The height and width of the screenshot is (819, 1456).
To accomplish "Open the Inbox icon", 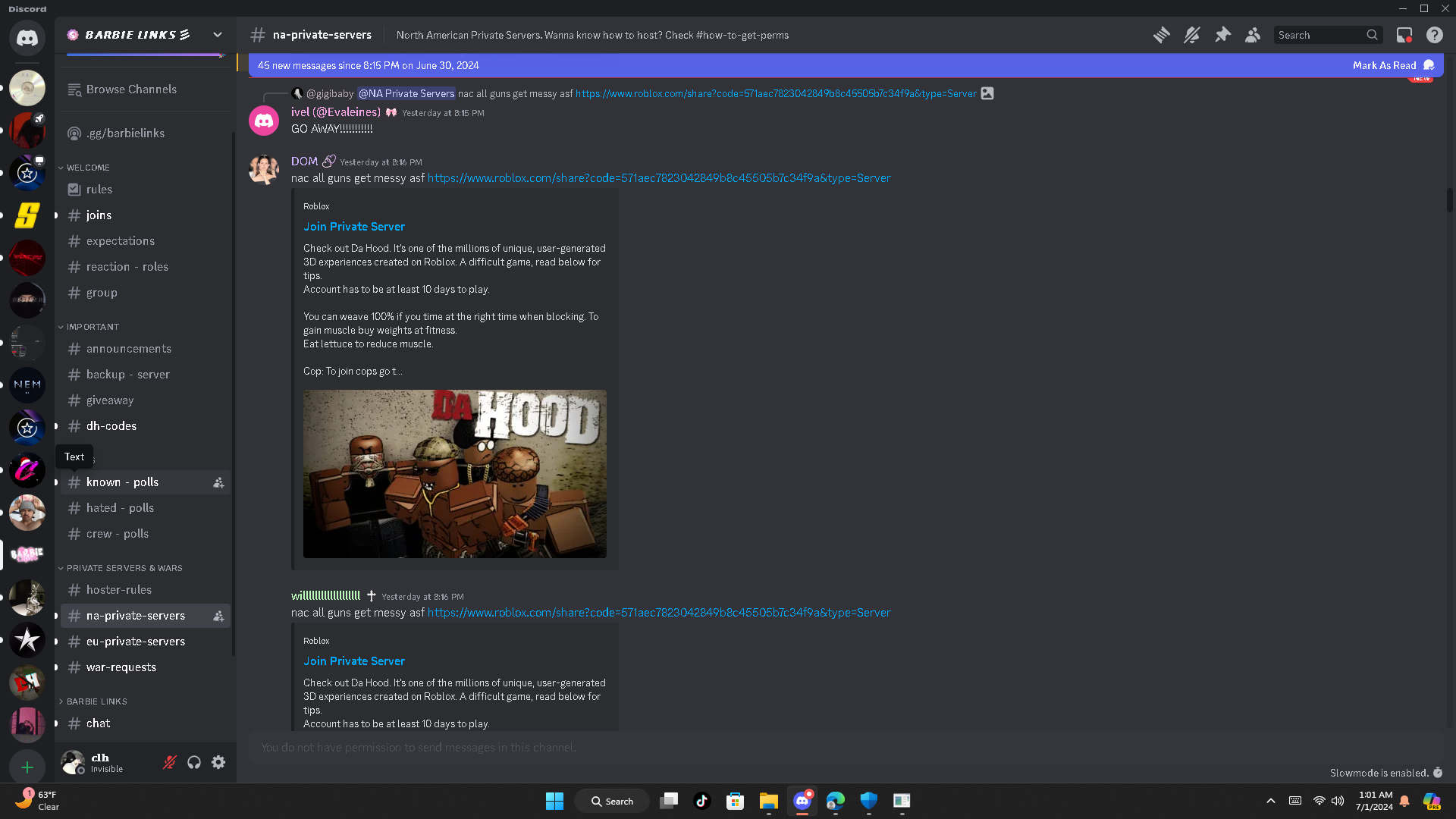I will 1404,35.
